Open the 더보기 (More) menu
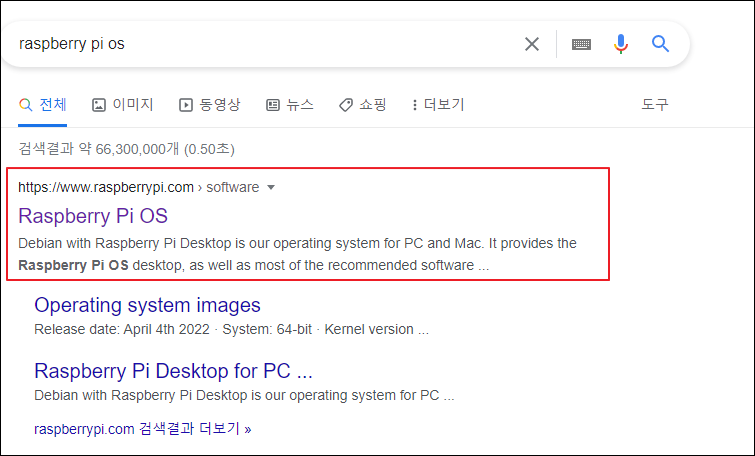Screen dimensions: 755x456 pos(438,104)
